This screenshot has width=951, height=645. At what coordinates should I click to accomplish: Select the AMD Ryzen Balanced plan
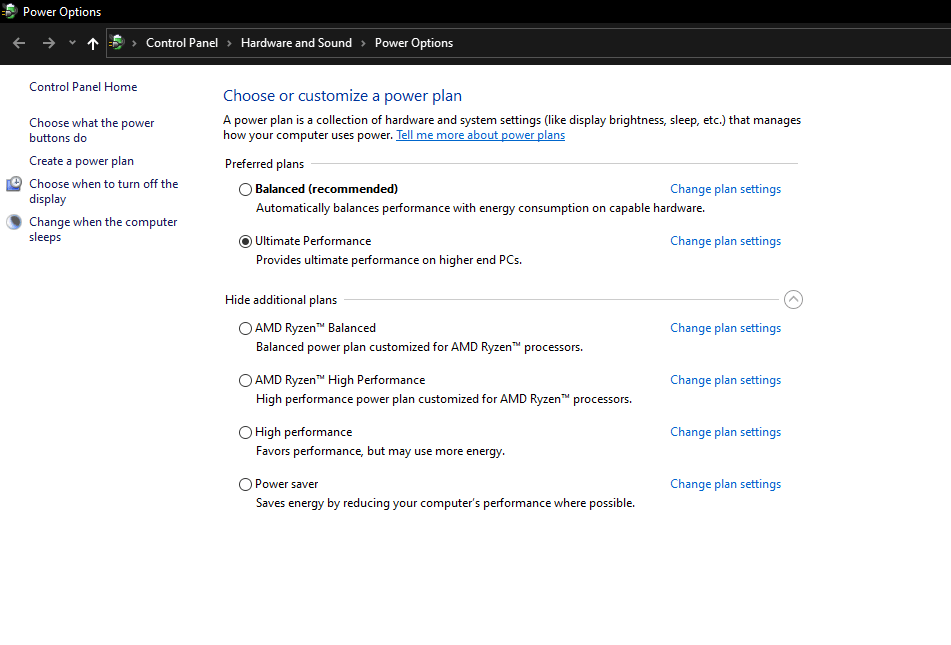coord(245,328)
